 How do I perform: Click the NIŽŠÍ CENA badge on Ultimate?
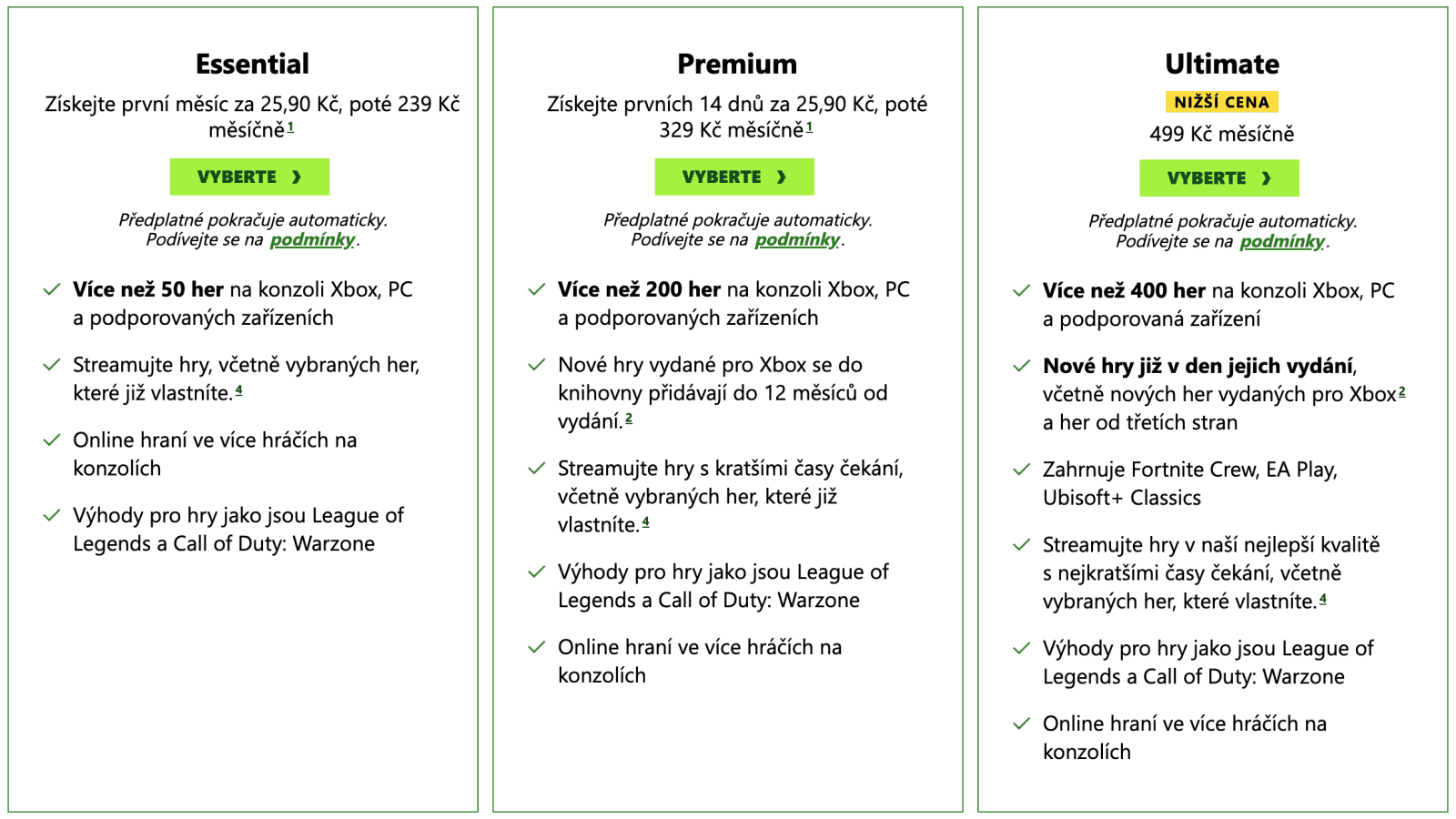point(1222,102)
